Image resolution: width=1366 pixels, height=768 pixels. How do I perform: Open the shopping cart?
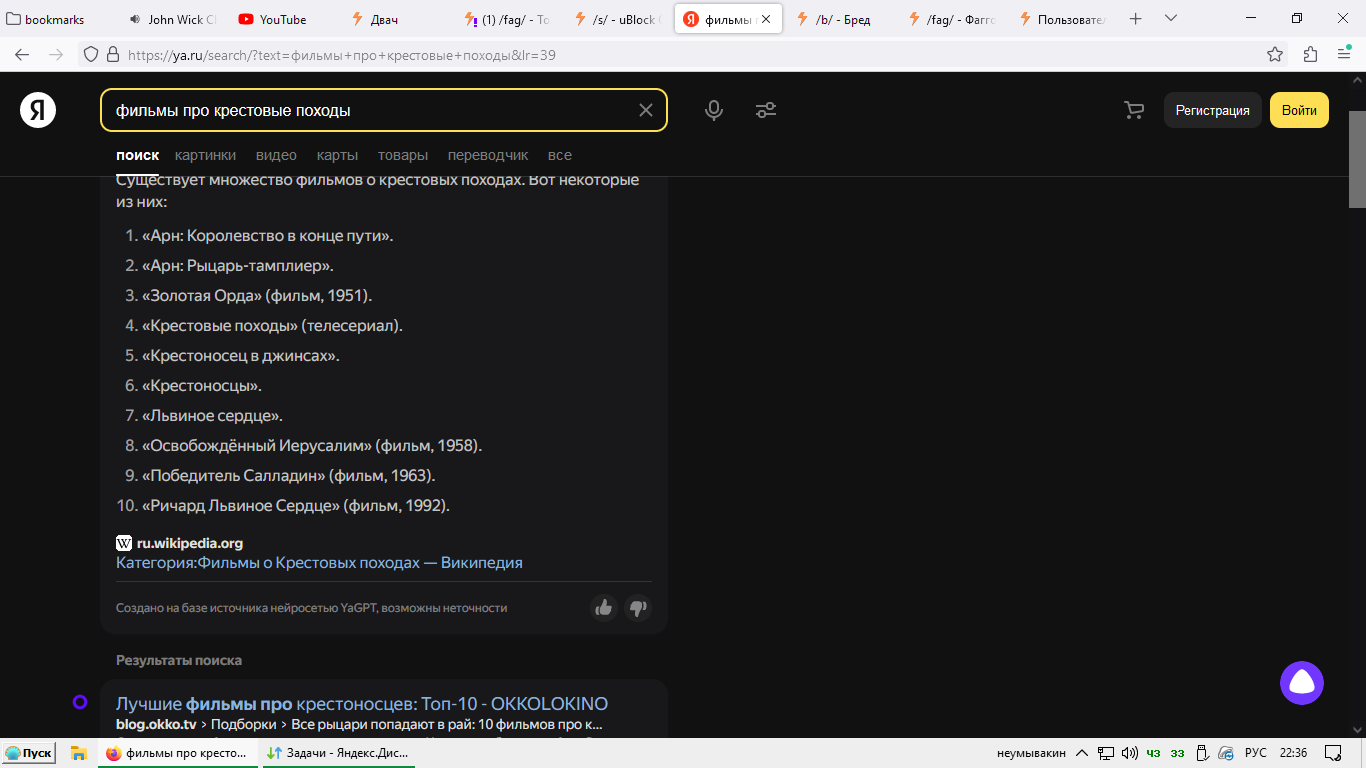1133,110
